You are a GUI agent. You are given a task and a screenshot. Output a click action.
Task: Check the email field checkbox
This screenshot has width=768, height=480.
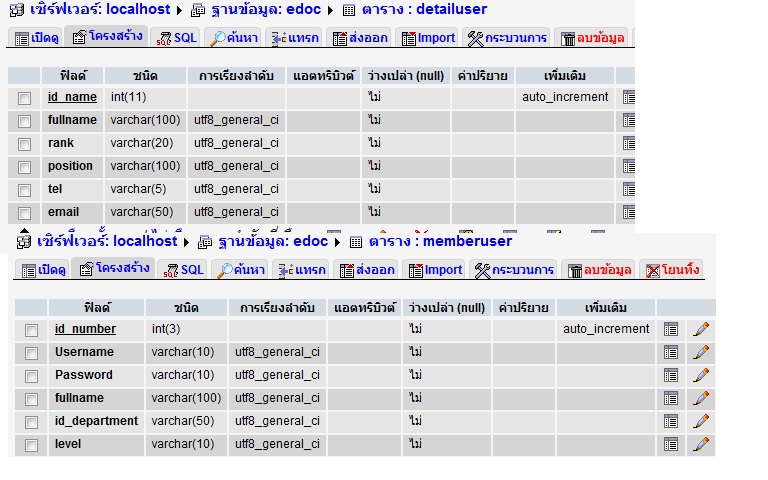coord(24,214)
